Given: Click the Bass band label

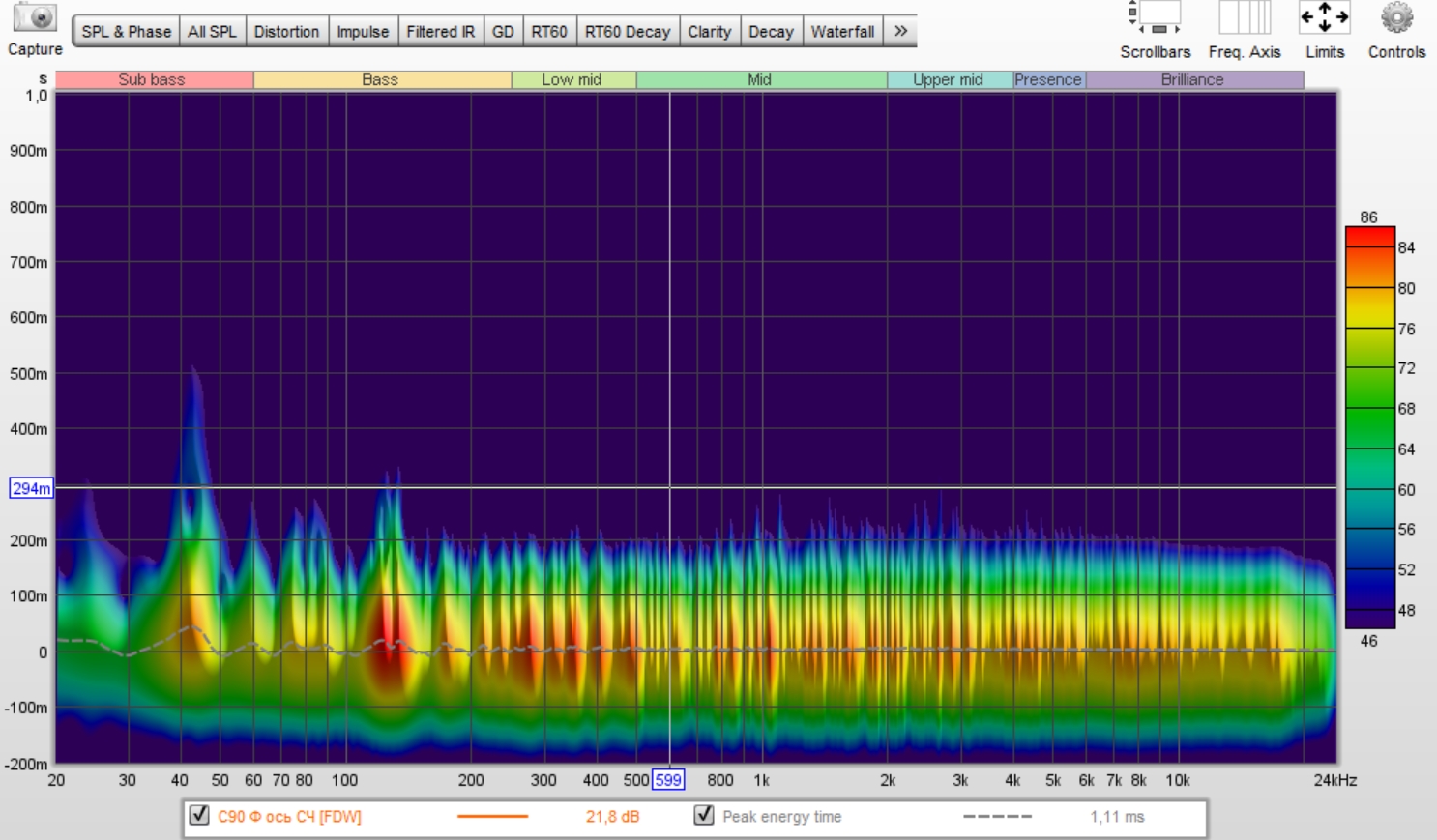Looking at the screenshot, I should click(382, 80).
